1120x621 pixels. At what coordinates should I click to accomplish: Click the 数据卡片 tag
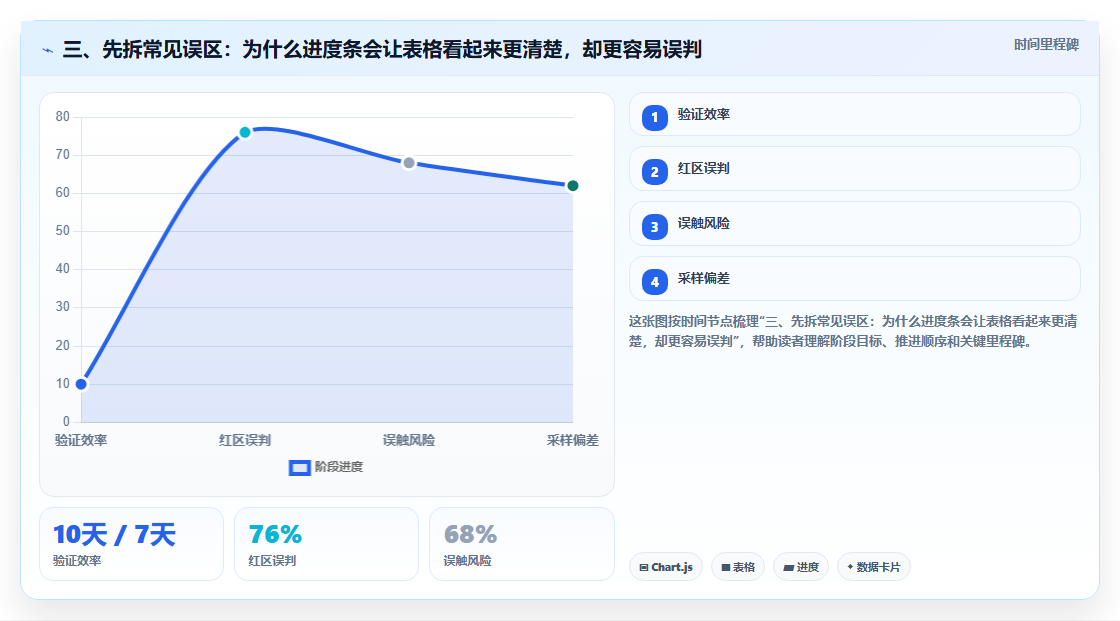(x=874, y=567)
